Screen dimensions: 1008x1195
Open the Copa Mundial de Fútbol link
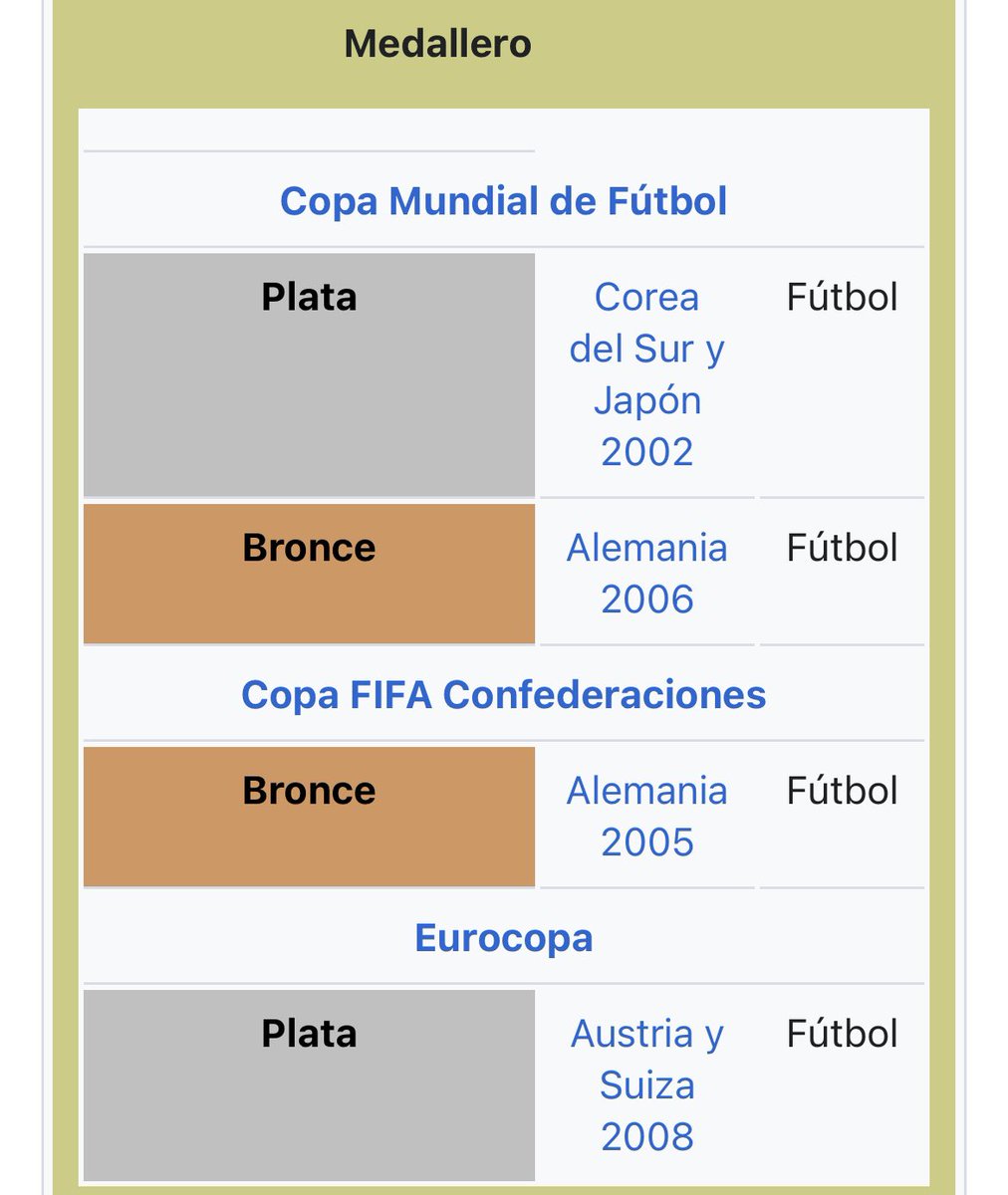pyautogui.click(x=503, y=200)
